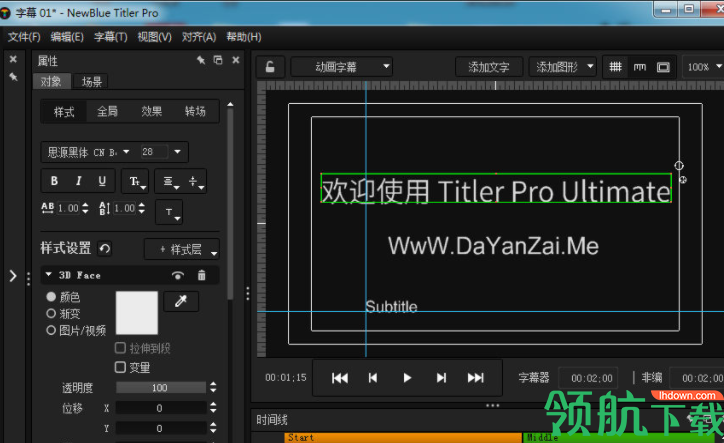Open the 编辑(E) menu
Screen dimensions: 724x443
(x=67, y=37)
